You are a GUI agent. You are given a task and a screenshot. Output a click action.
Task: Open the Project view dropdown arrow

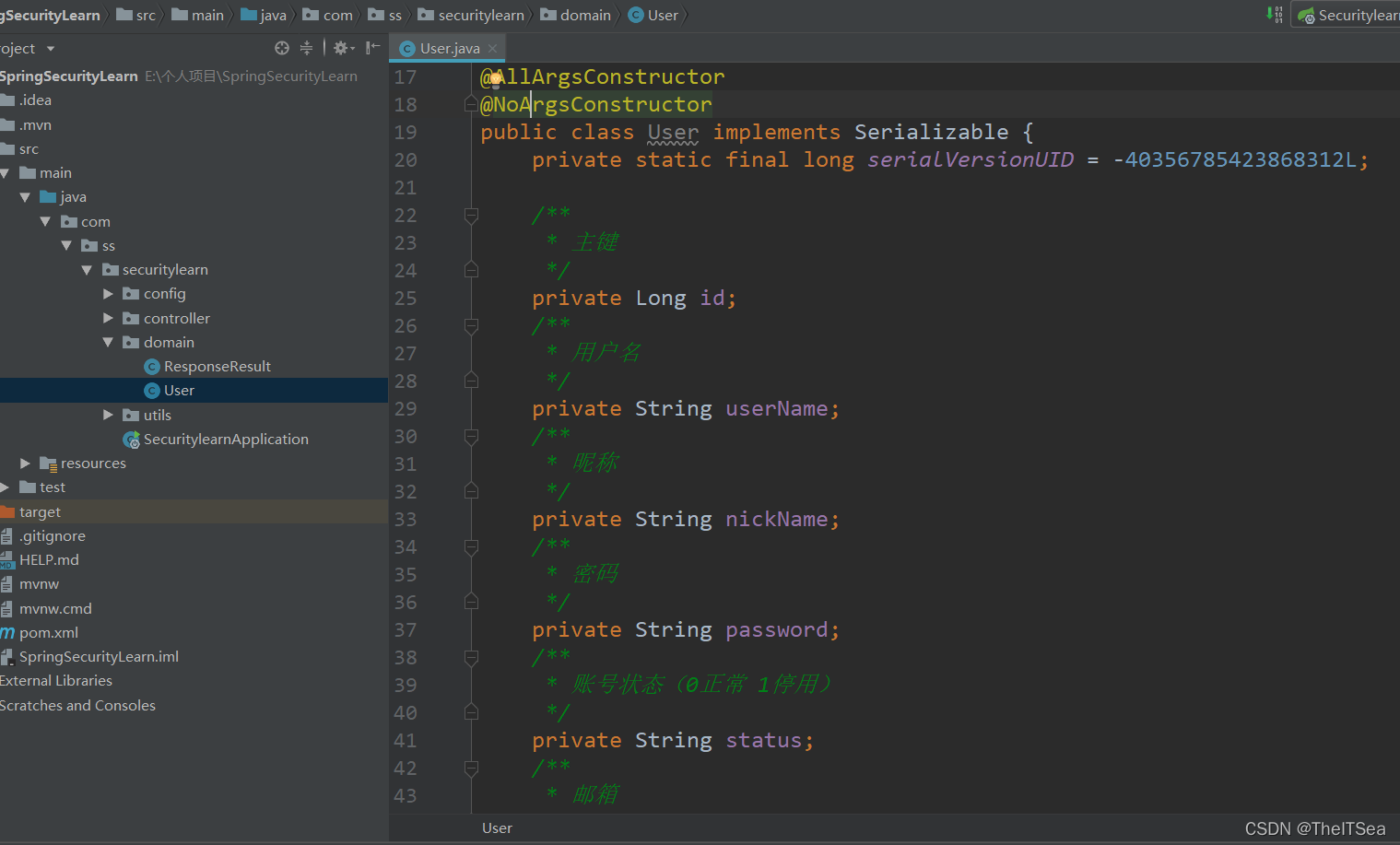pos(51,48)
